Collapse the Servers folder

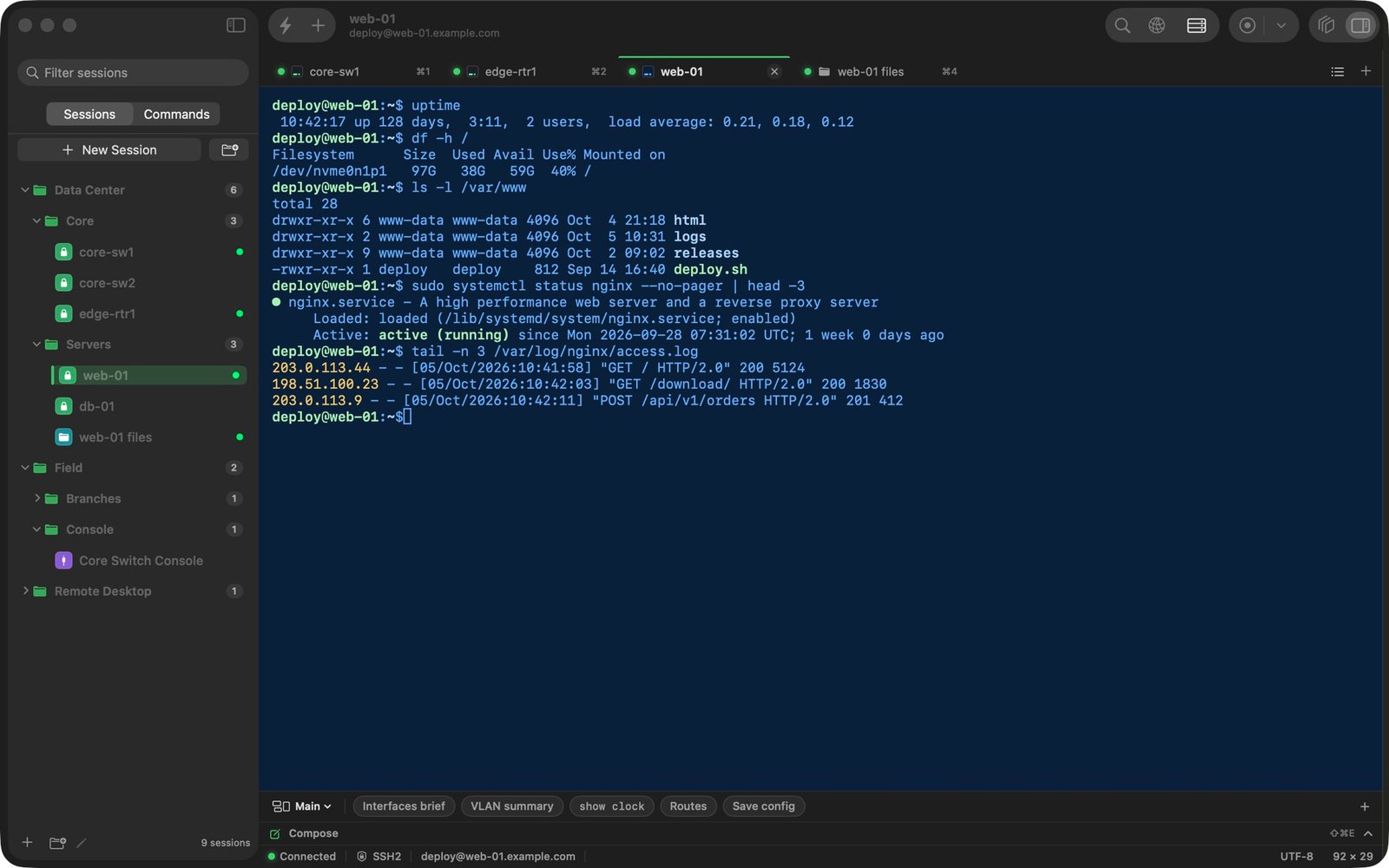[36, 345]
